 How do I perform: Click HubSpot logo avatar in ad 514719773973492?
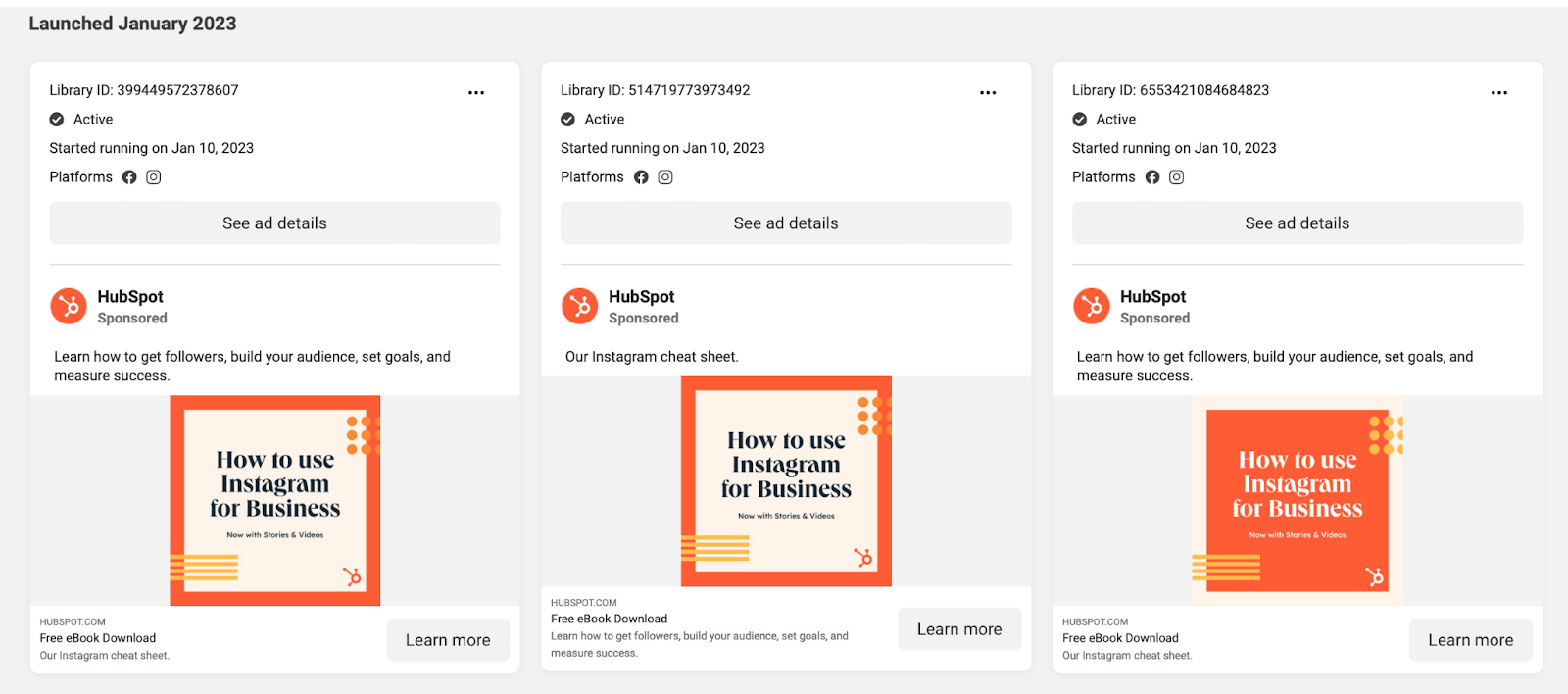coord(580,306)
